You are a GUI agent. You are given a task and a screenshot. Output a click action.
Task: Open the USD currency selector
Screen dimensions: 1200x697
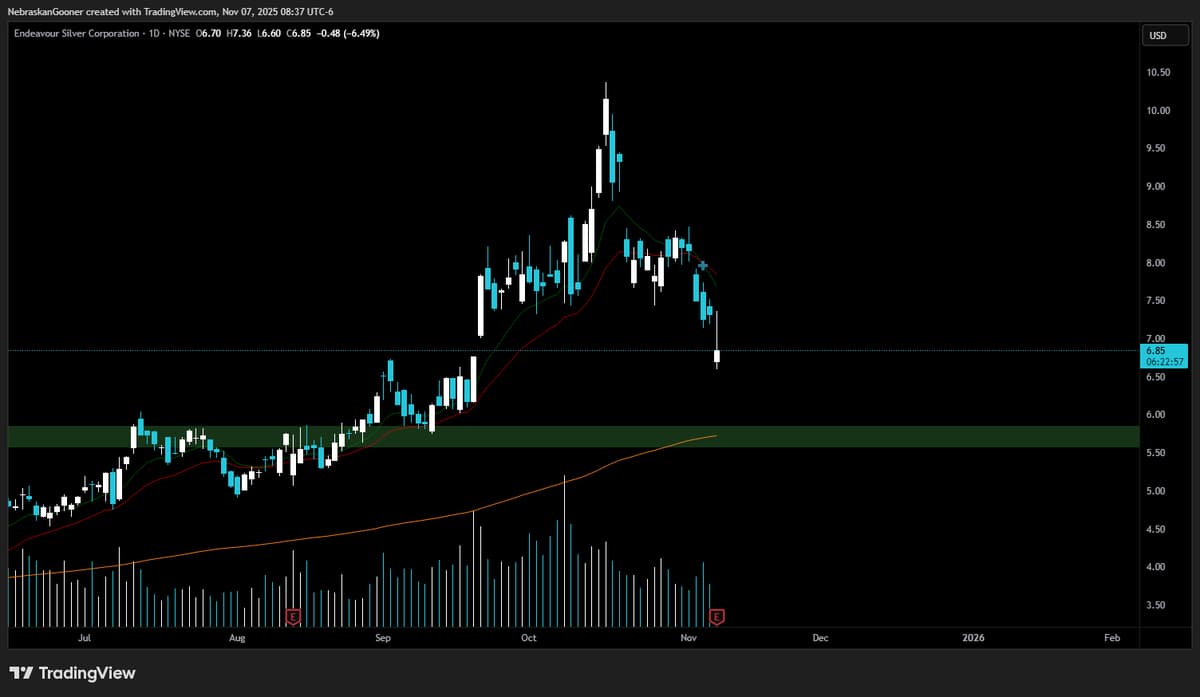(1163, 34)
